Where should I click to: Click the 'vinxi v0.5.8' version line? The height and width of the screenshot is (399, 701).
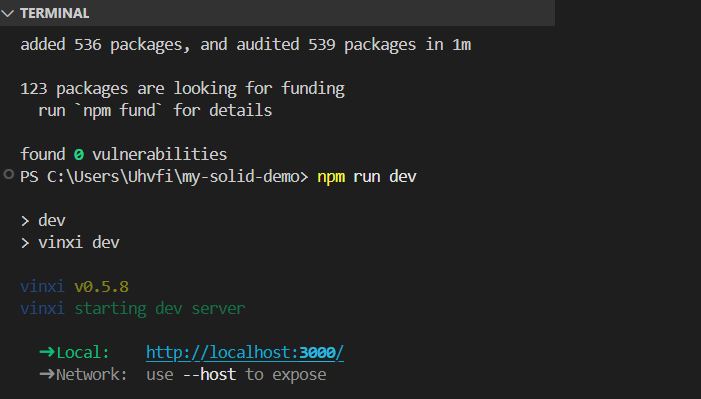[x=75, y=286]
